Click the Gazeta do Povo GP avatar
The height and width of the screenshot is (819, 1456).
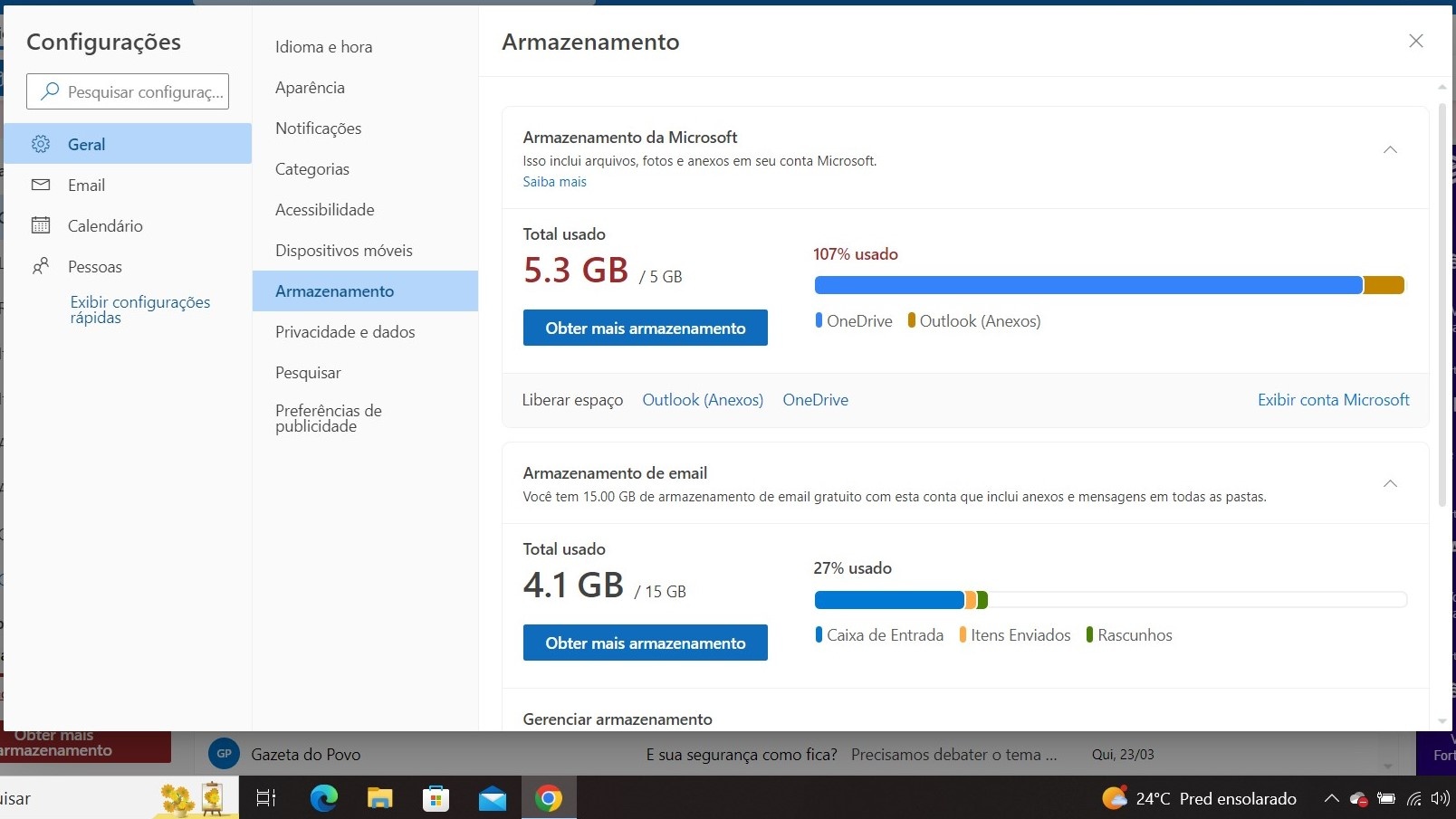point(224,754)
